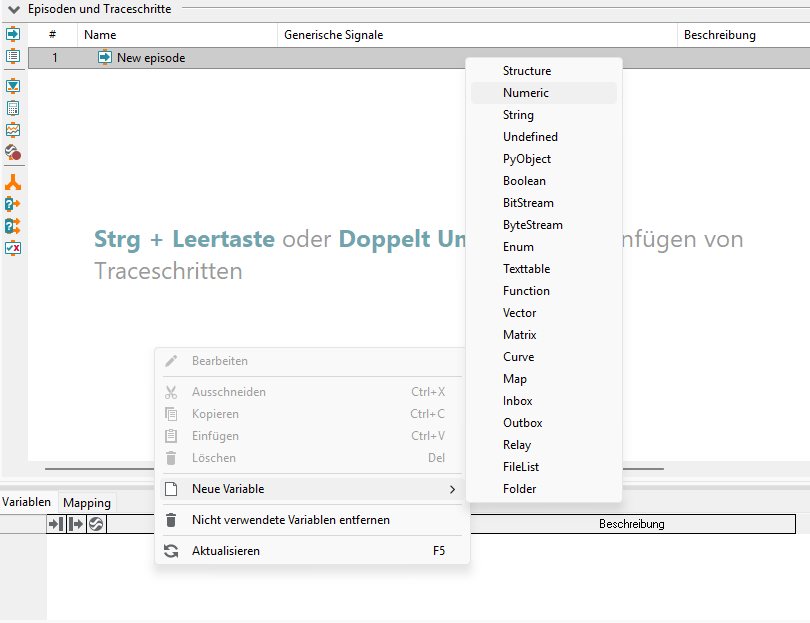Collapse the Episoden und Traceschritte section

(x=14, y=9)
